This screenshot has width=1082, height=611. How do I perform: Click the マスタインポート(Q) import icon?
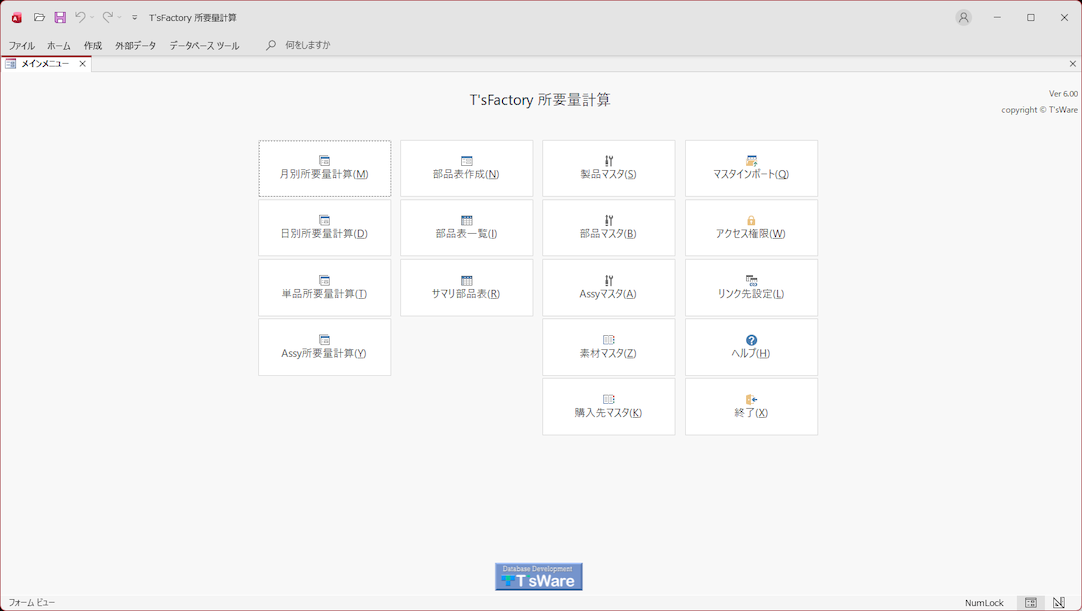[x=751, y=161]
